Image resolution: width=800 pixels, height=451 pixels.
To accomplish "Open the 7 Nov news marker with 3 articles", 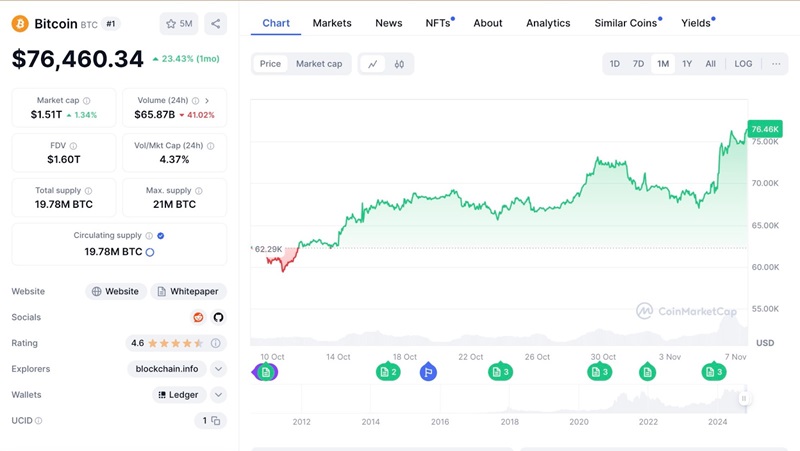I will (x=714, y=372).
